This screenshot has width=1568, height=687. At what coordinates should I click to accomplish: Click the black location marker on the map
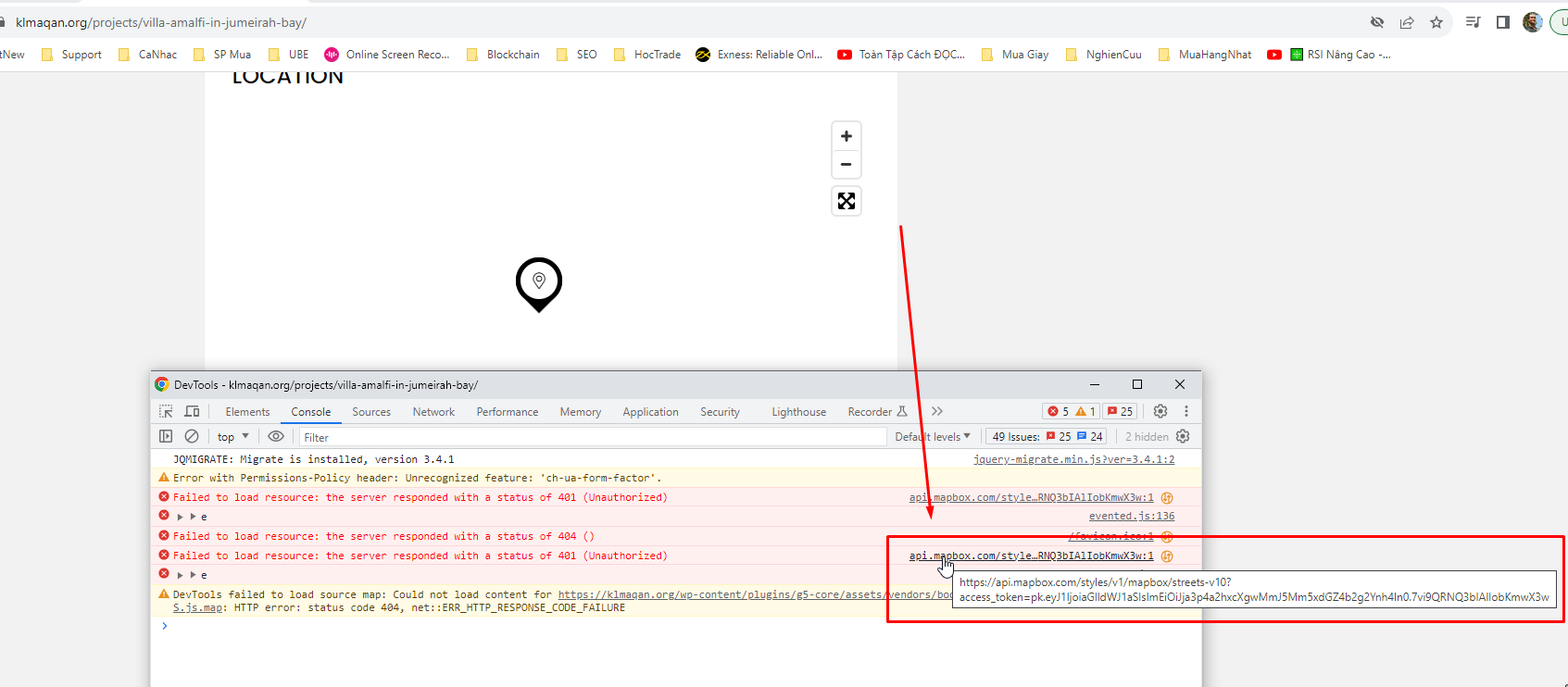[539, 284]
